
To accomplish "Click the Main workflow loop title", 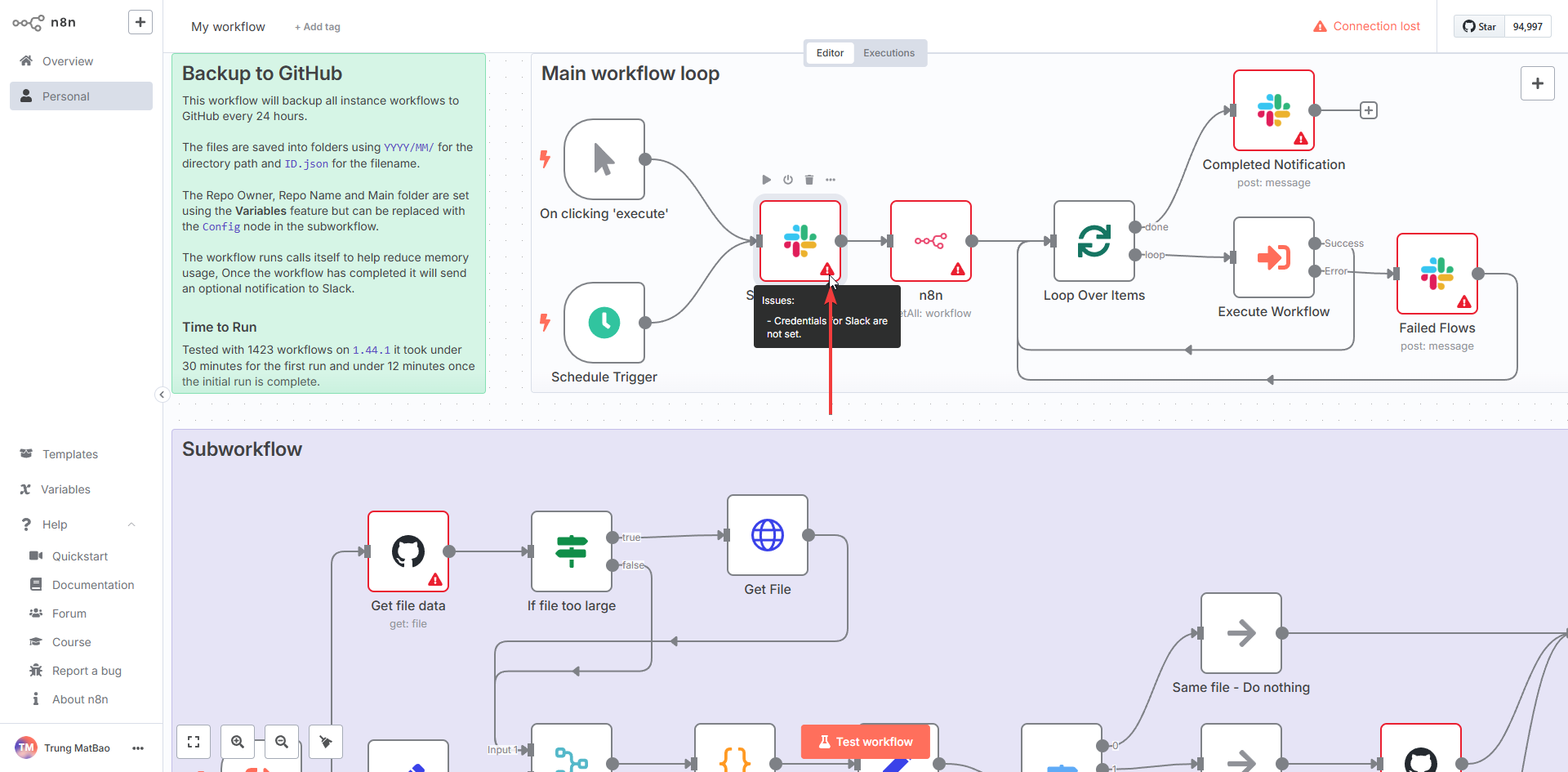I will [x=630, y=74].
